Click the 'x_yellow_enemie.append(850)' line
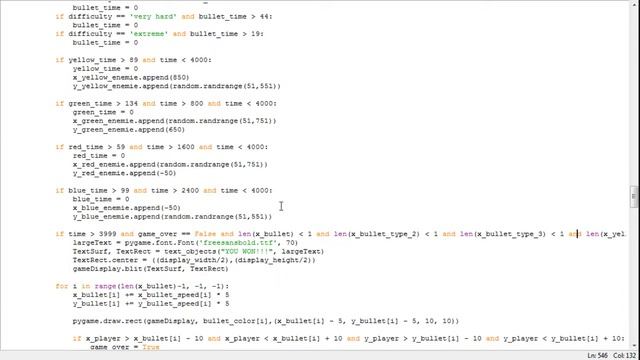Viewport: 640px width, 360px height. [131, 78]
